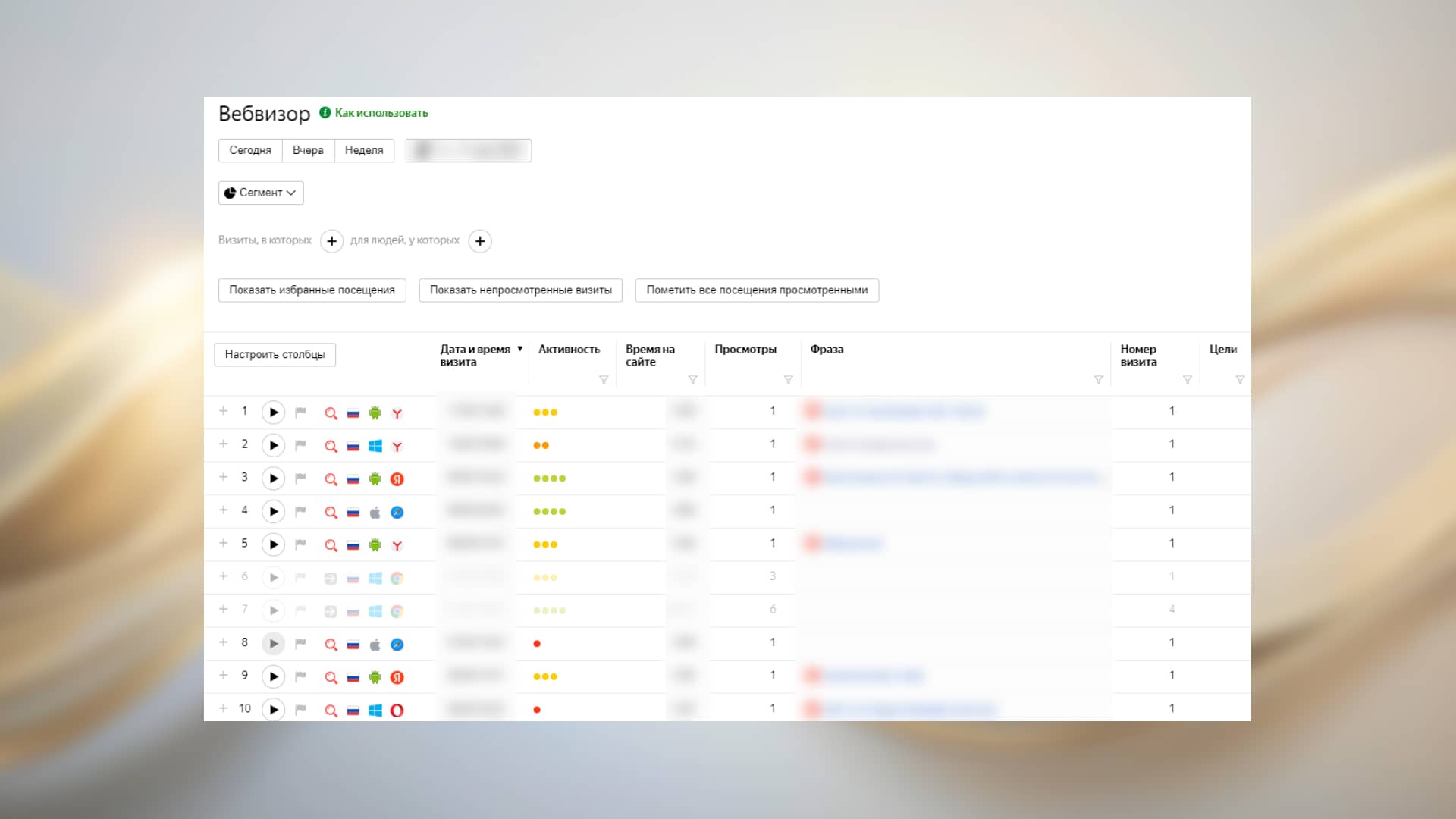Click the Opera browser icon in row 10
Image resolution: width=1456 pixels, height=819 pixels.
coord(397,711)
